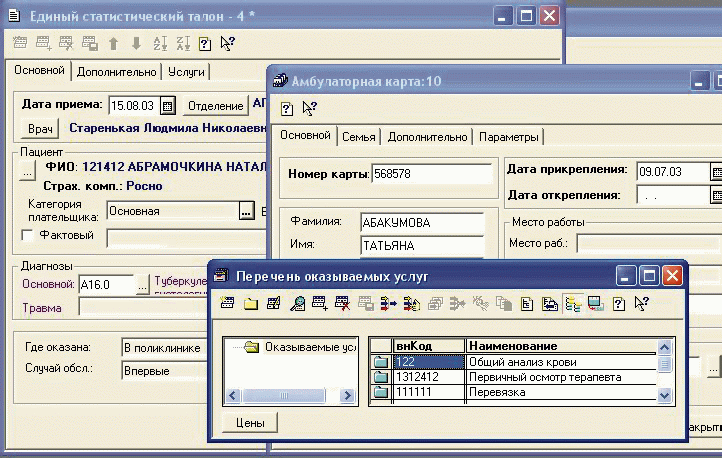Open the Семья tab in Амбулаторная карта
The width and height of the screenshot is (722, 458).
click(x=359, y=137)
